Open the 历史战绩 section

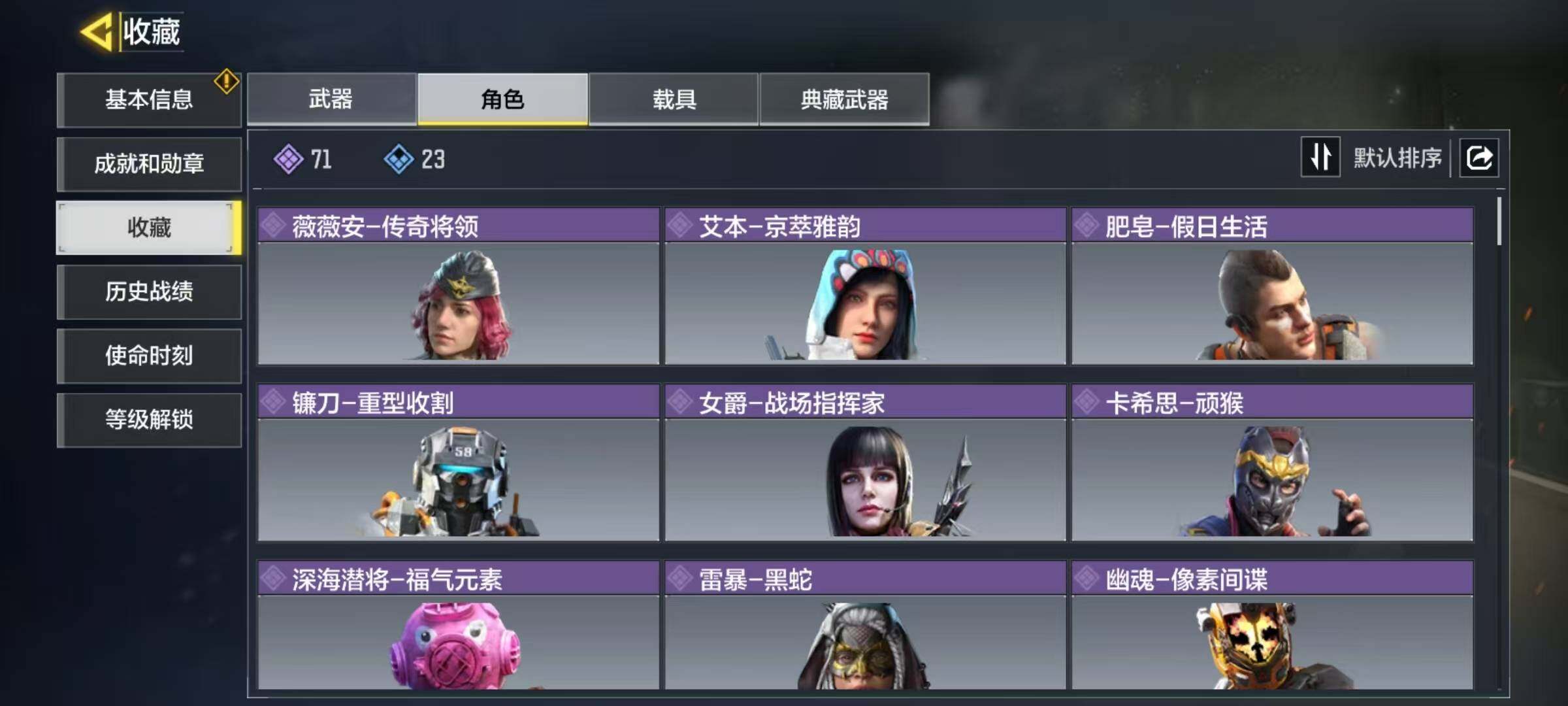(149, 292)
